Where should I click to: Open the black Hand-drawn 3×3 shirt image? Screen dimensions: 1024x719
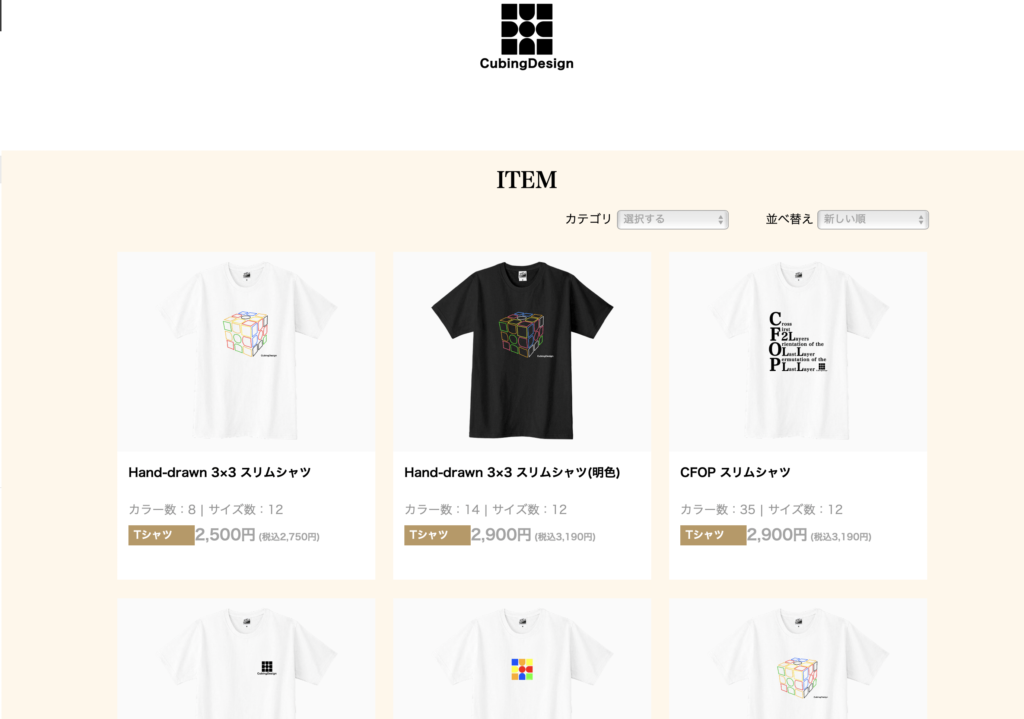pyautogui.click(x=522, y=351)
